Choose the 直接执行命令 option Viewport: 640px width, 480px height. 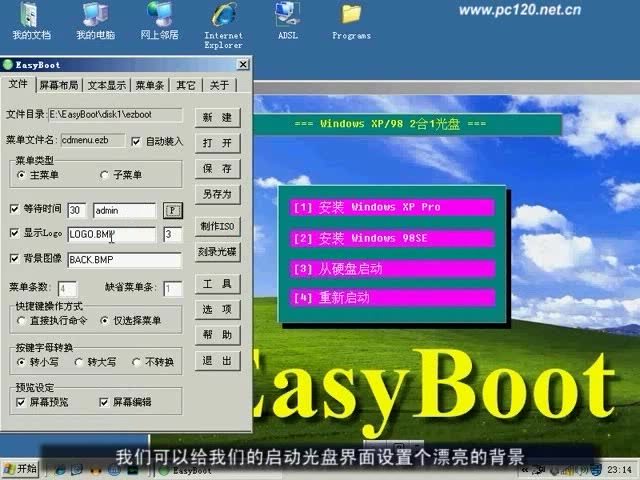pos(21,320)
